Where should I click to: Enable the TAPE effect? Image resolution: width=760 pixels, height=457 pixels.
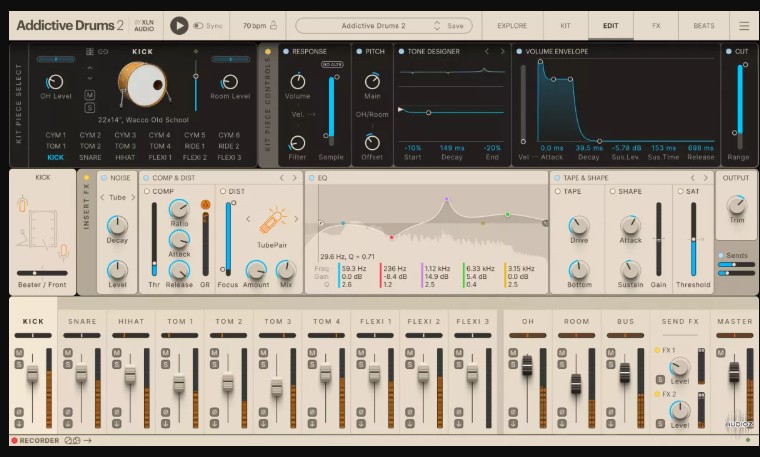557,191
